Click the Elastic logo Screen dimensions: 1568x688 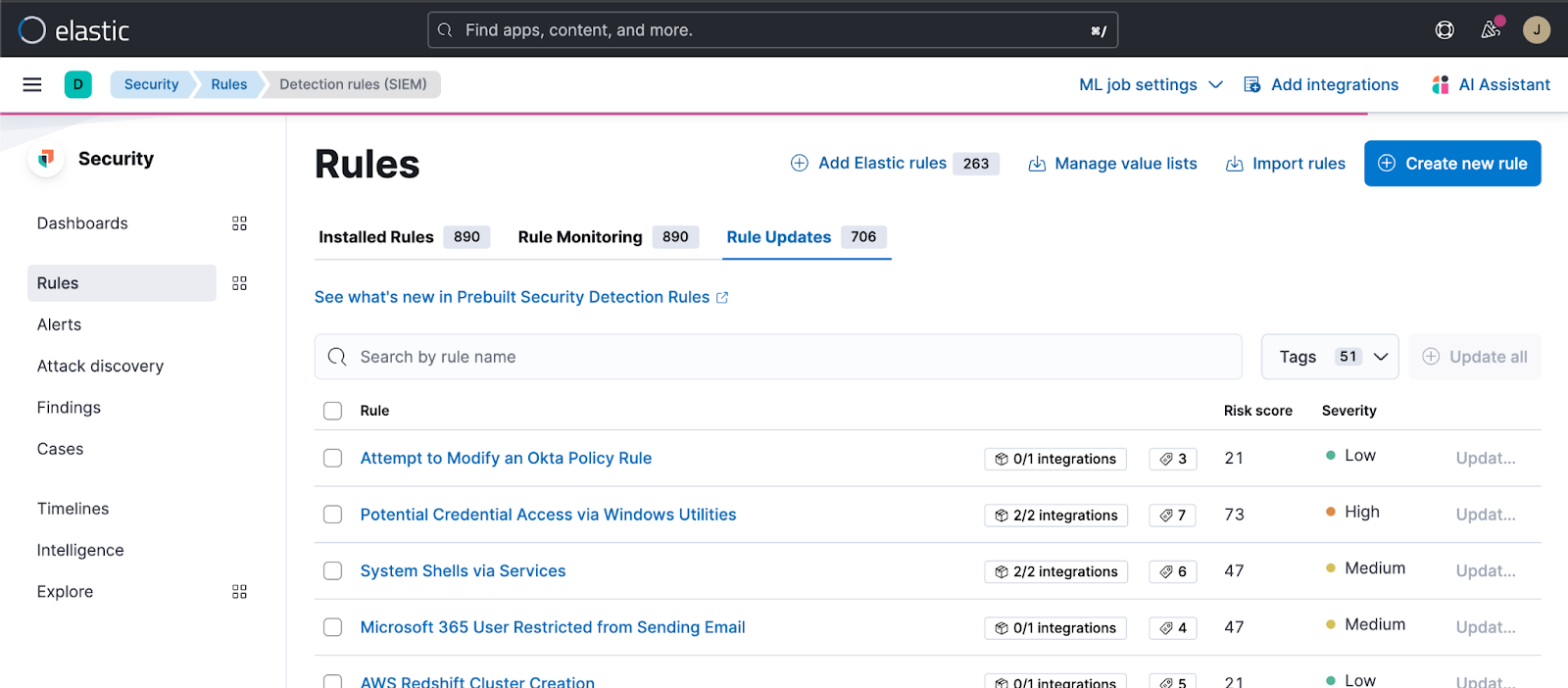tap(73, 30)
